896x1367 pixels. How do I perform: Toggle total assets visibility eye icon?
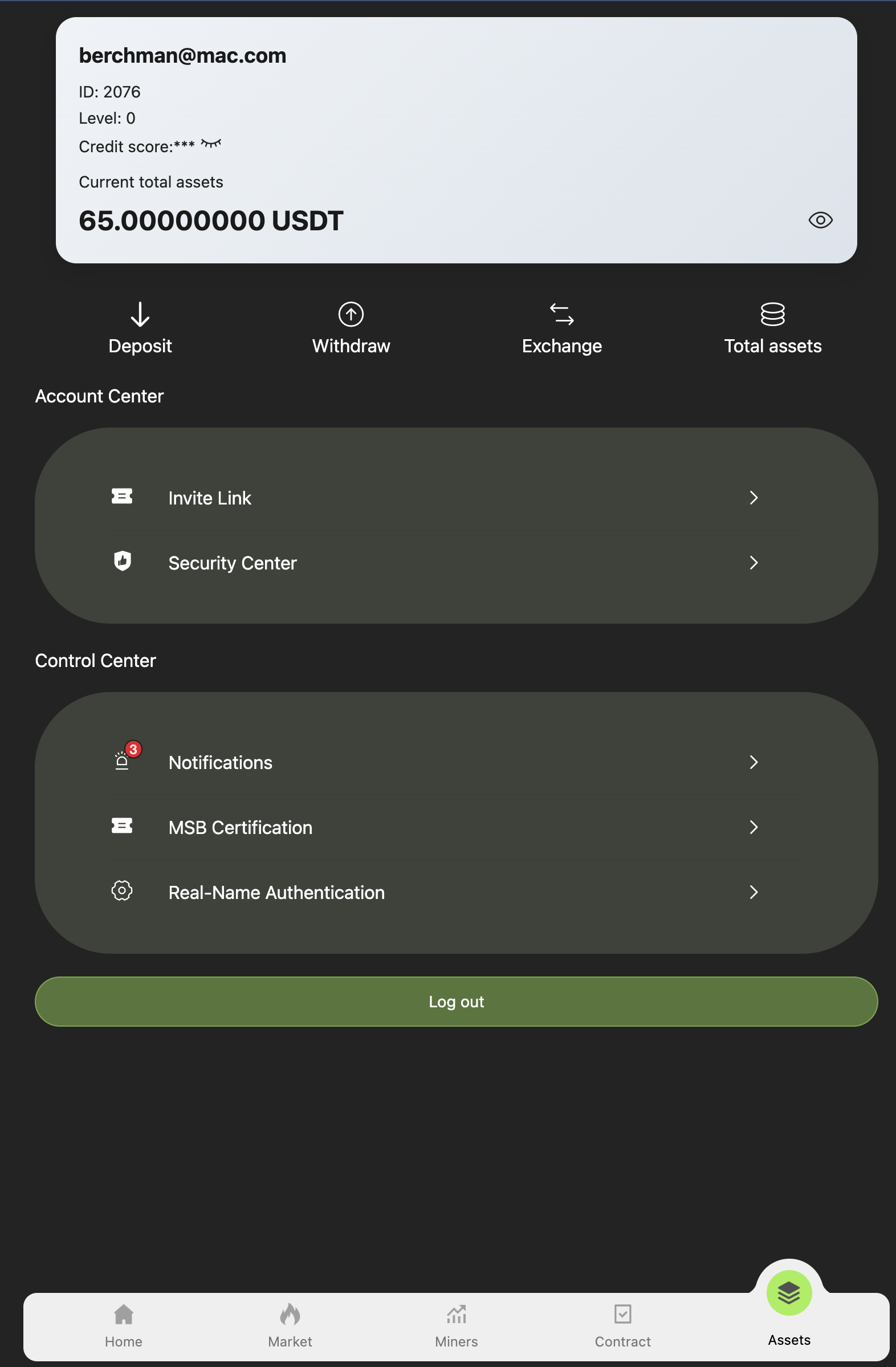pos(820,220)
